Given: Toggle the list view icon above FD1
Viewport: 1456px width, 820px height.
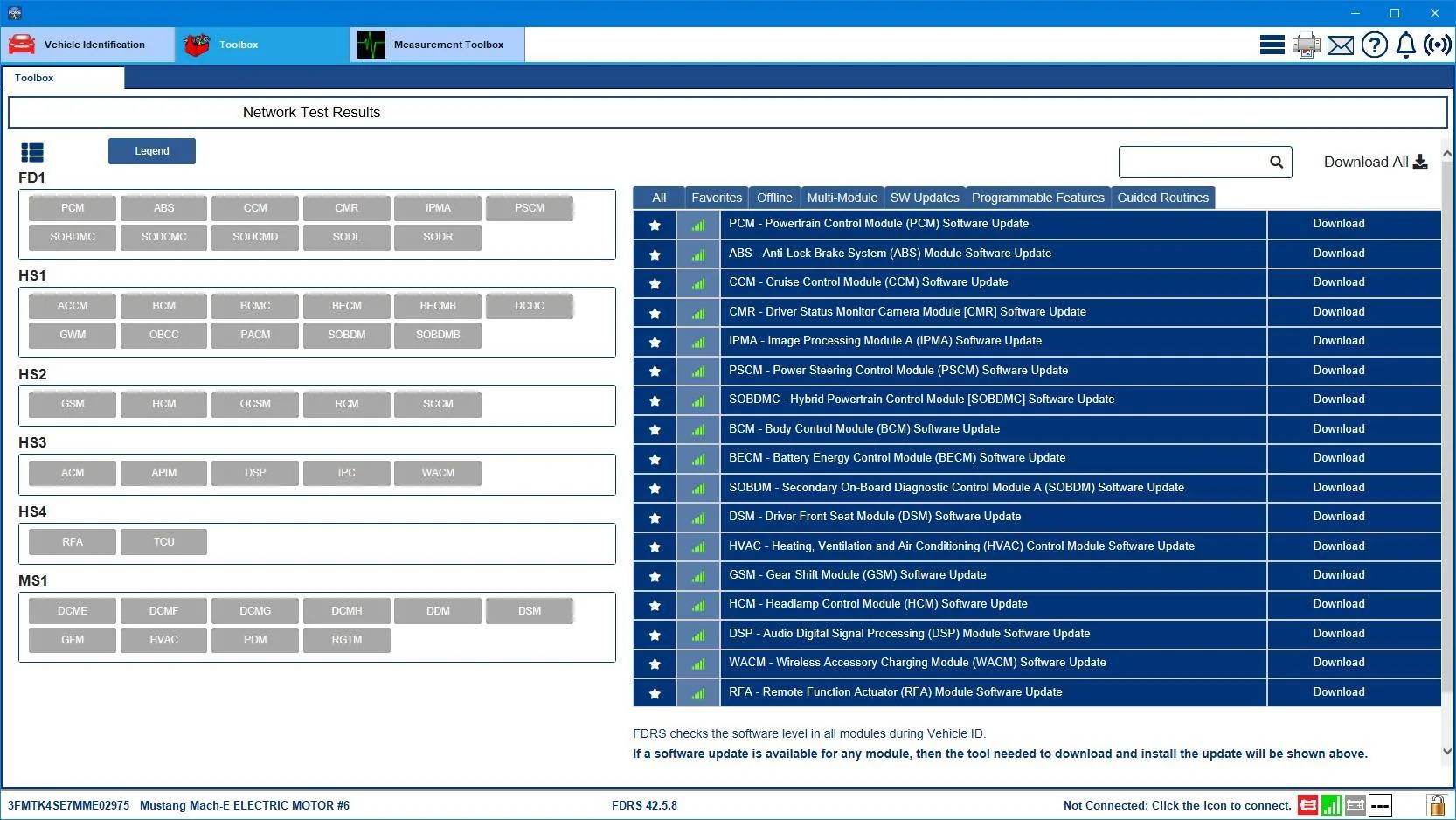Looking at the screenshot, I should coord(32,153).
